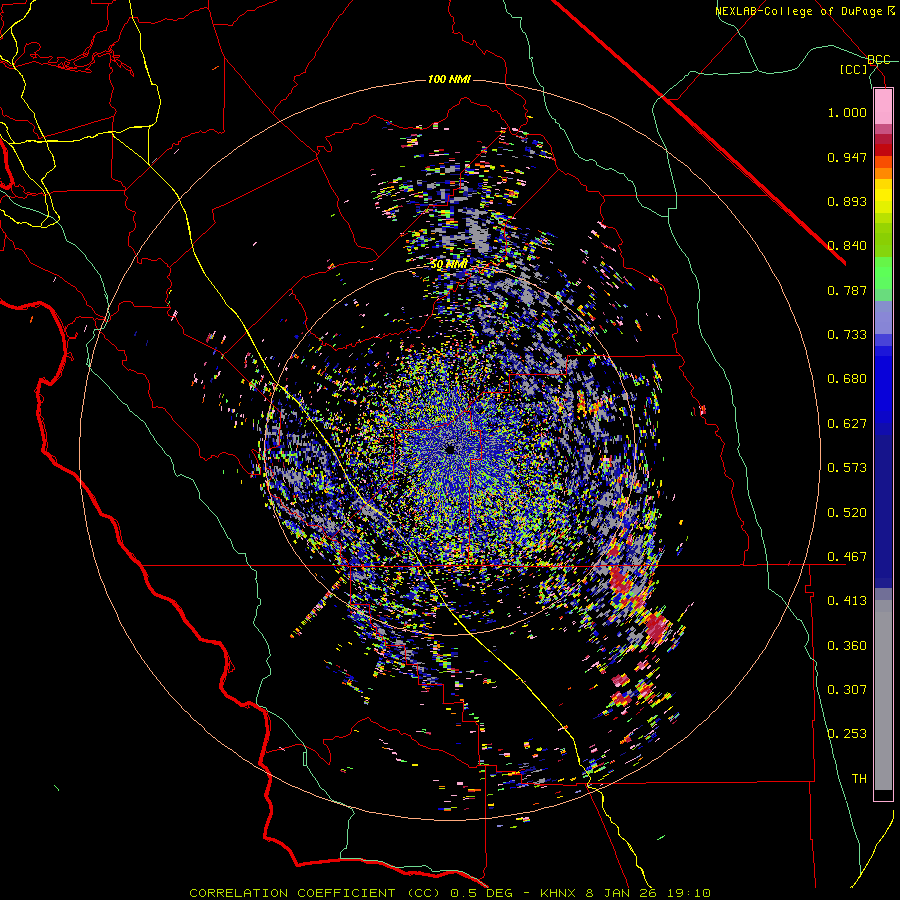Select the 0.680 scale value
The image size is (900, 900).
(847, 379)
